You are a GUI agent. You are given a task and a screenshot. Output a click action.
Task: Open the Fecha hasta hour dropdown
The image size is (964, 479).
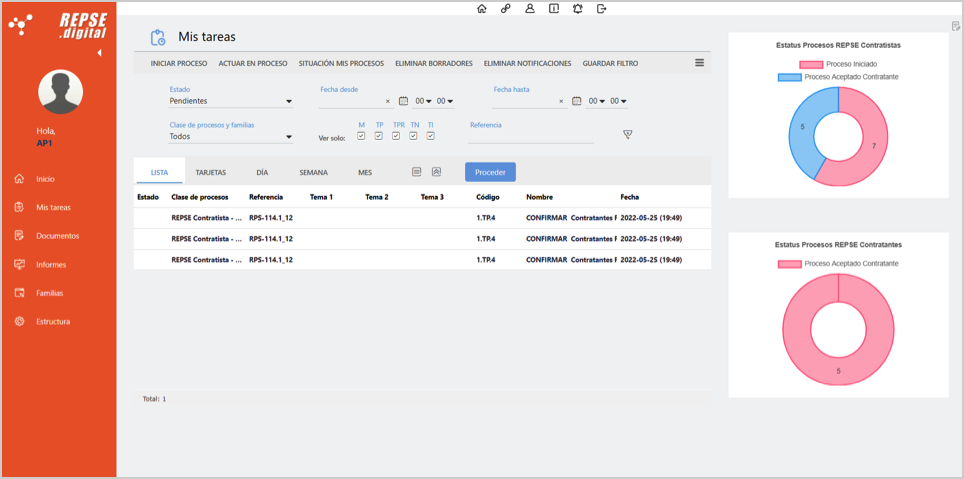click(x=597, y=101)
